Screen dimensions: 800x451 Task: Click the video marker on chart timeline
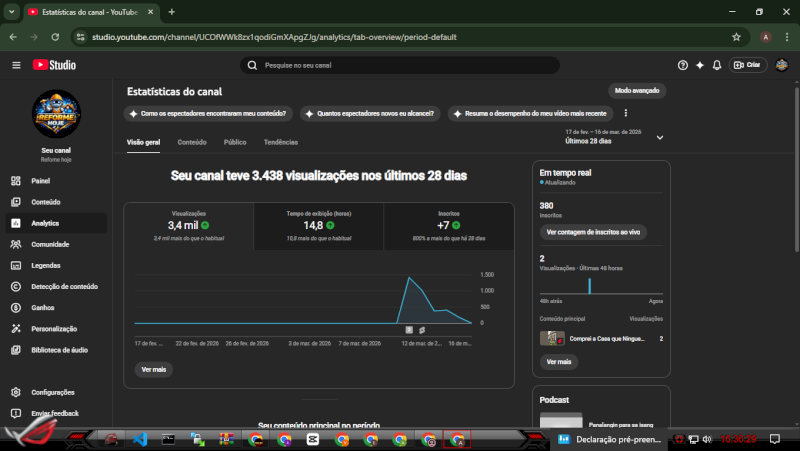click(409, 329)
